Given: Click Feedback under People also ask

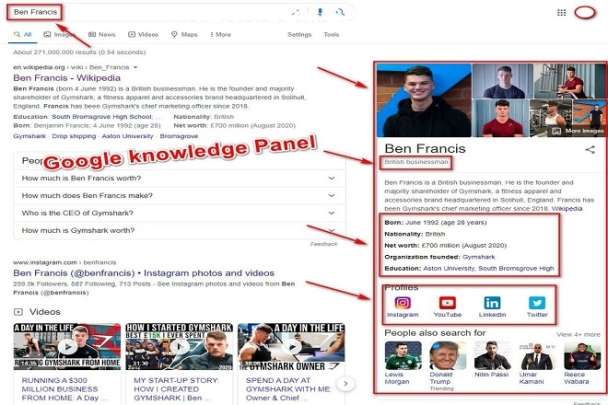Looking at the screenshot, I should tap(324, 244).
